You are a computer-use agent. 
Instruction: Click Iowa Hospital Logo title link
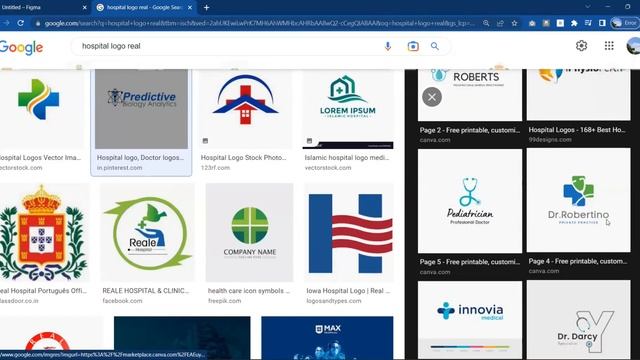[349, 291]
